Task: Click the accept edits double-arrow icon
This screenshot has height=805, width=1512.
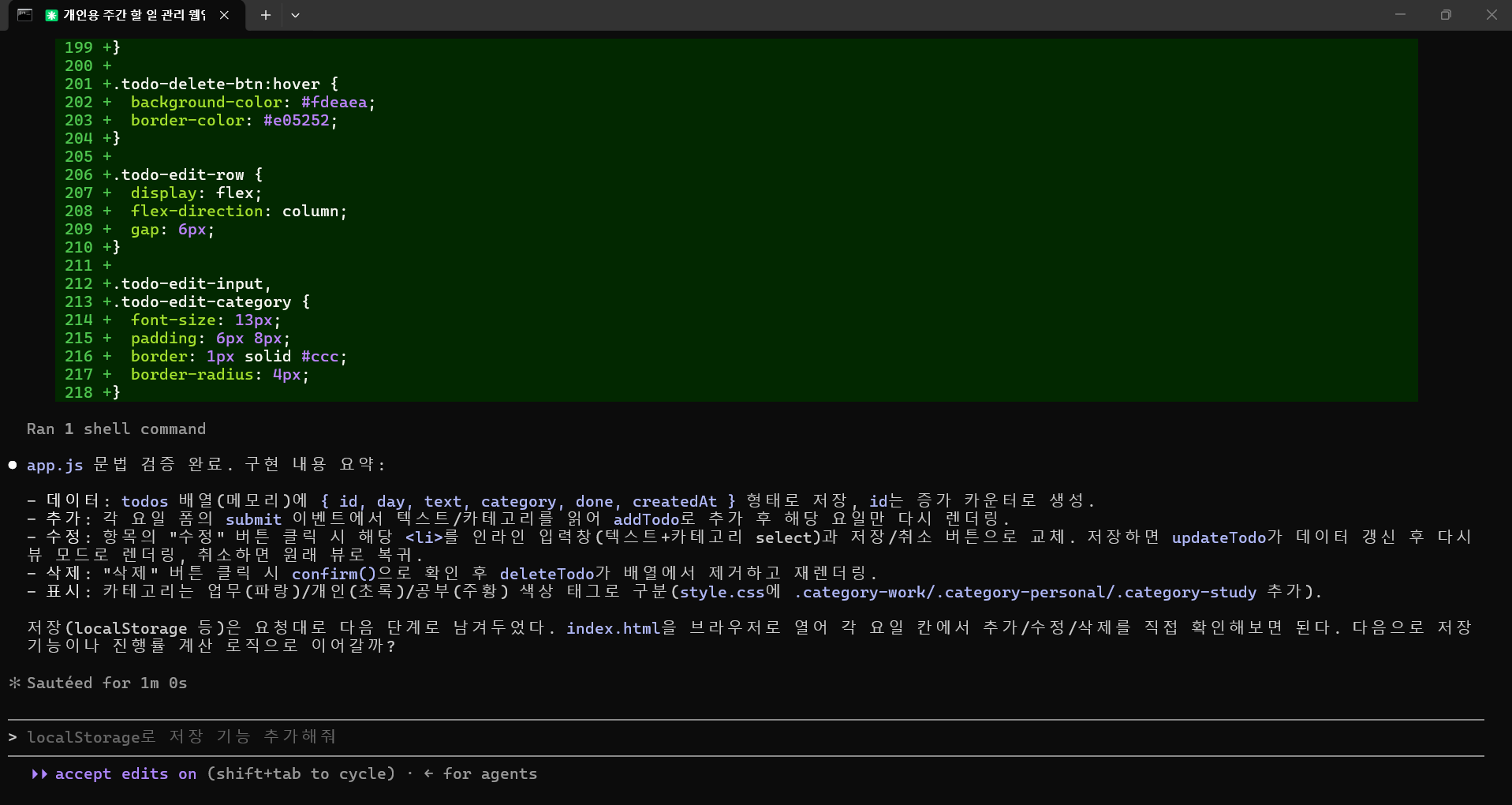Action: click(x=39, y=774)
